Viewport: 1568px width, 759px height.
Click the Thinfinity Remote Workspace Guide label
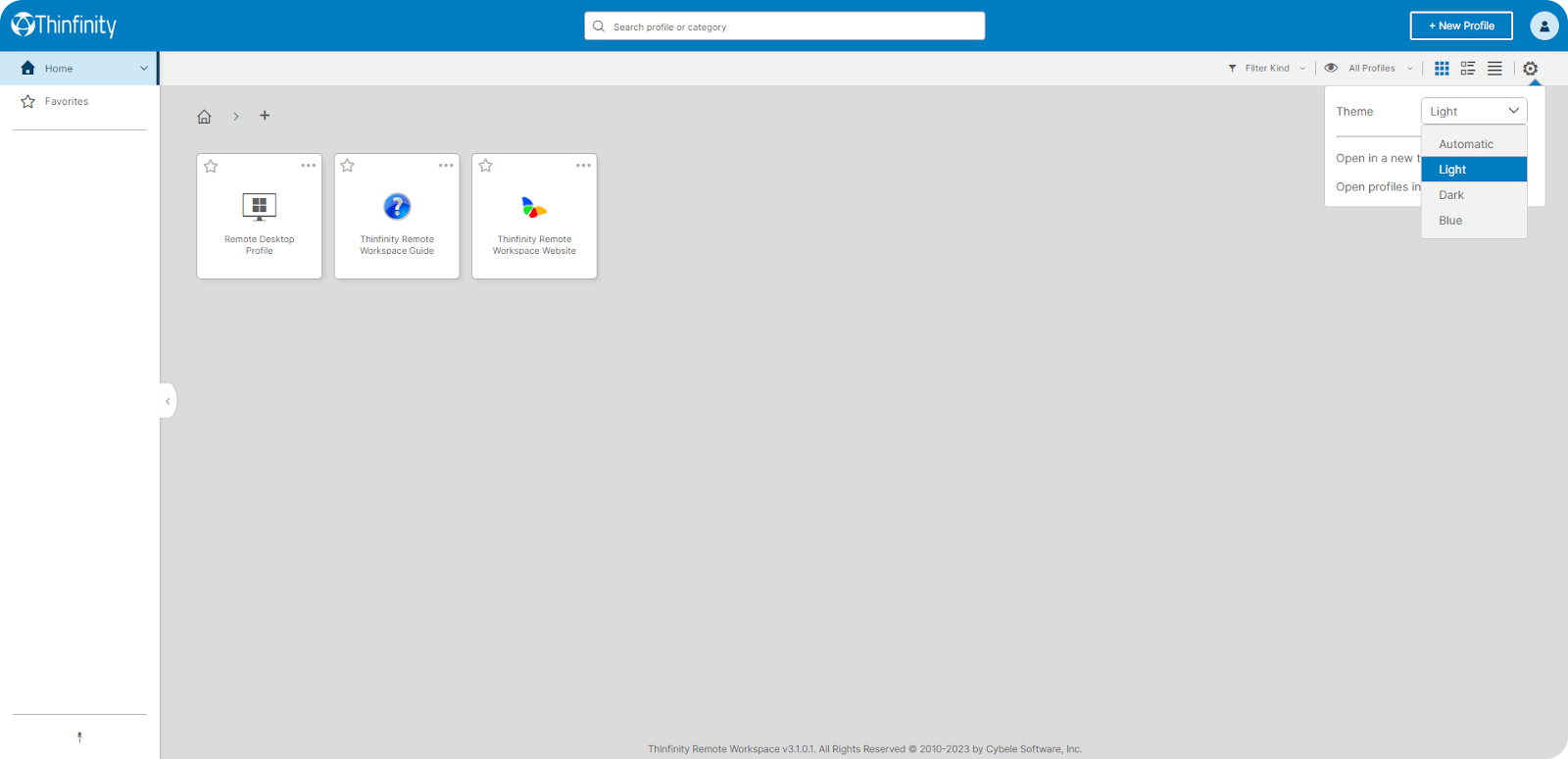pyautogui.click(x=397, y=245)
